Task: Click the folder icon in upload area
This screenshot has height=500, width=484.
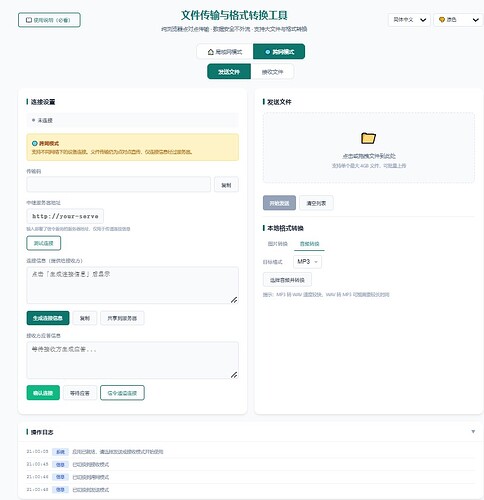Action: click(x=368, y=138)
